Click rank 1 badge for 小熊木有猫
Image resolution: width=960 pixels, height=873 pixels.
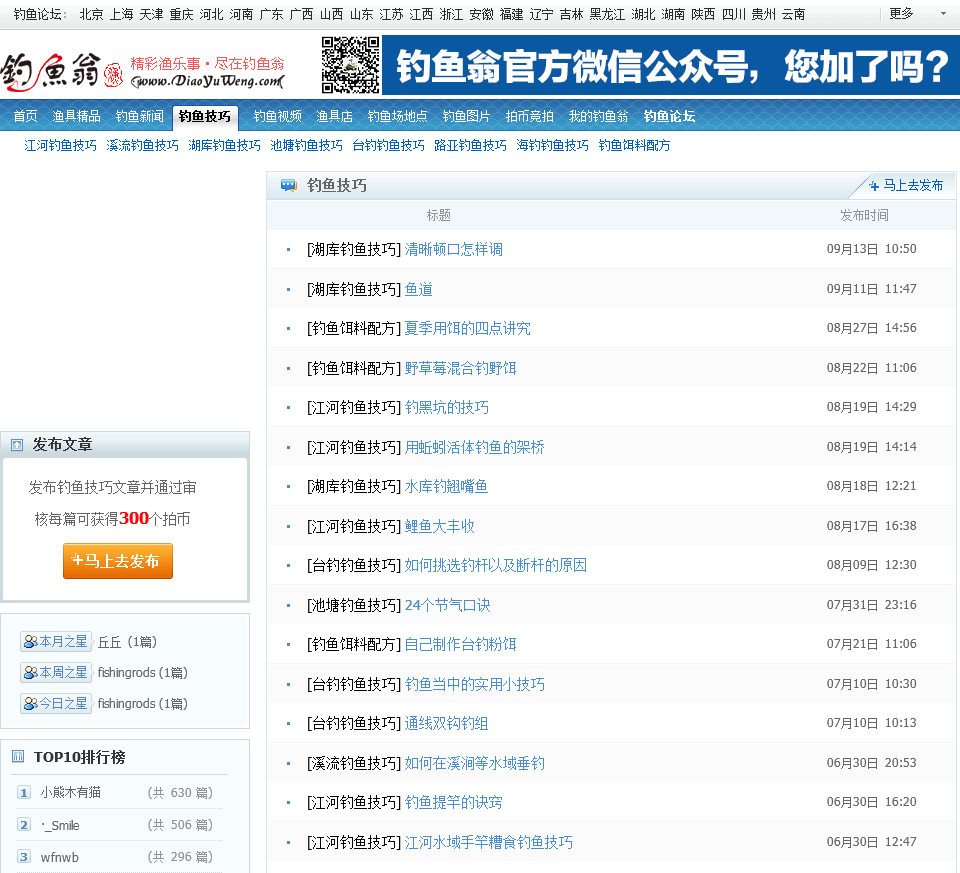tap(24, 793)
